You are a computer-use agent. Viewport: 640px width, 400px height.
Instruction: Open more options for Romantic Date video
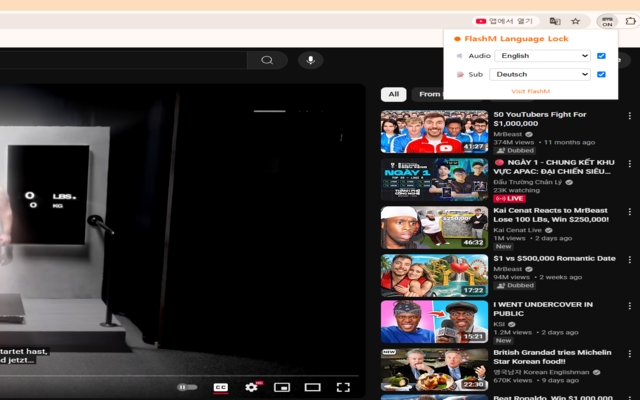pos(629,260)
